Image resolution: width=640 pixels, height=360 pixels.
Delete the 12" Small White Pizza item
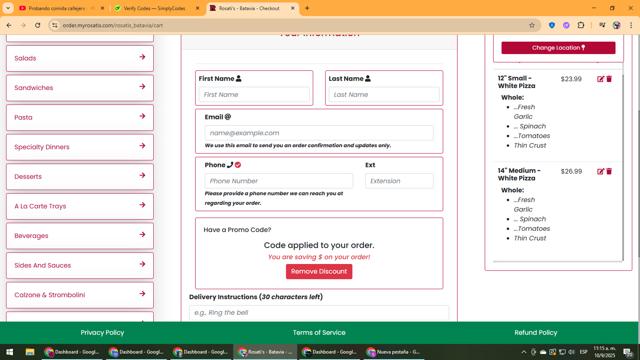609,79
